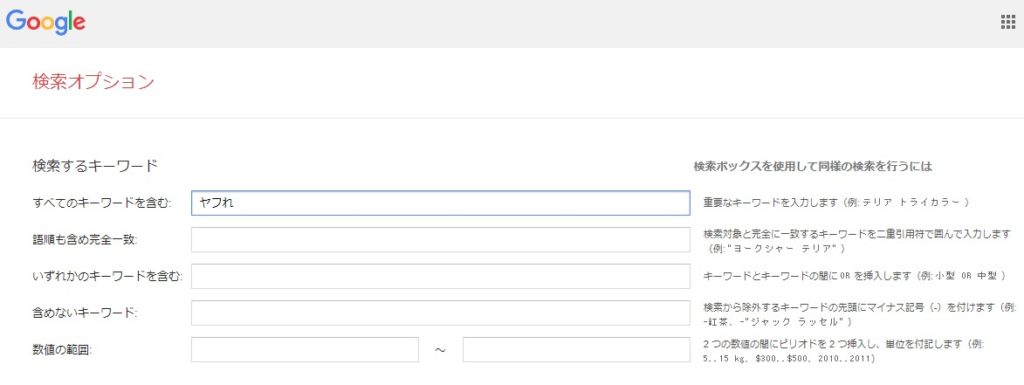The height and width of the screenshot is (385, 1024).
Task: Click the 検索ボックスを使用して同様の検索を行うには heading
Action: tap(812, 166)
